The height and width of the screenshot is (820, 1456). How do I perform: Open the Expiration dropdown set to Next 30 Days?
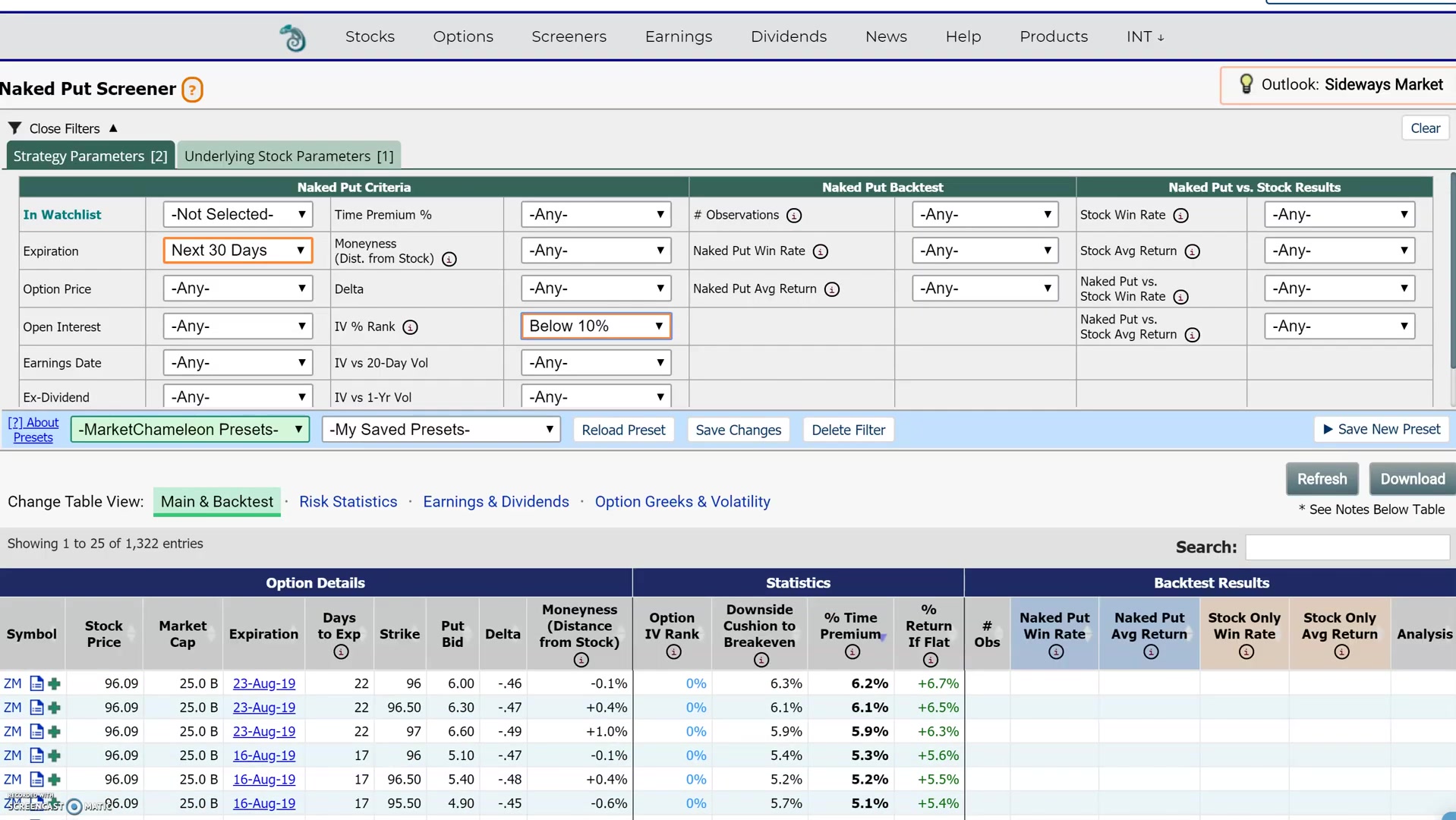[x=238, y=251]
